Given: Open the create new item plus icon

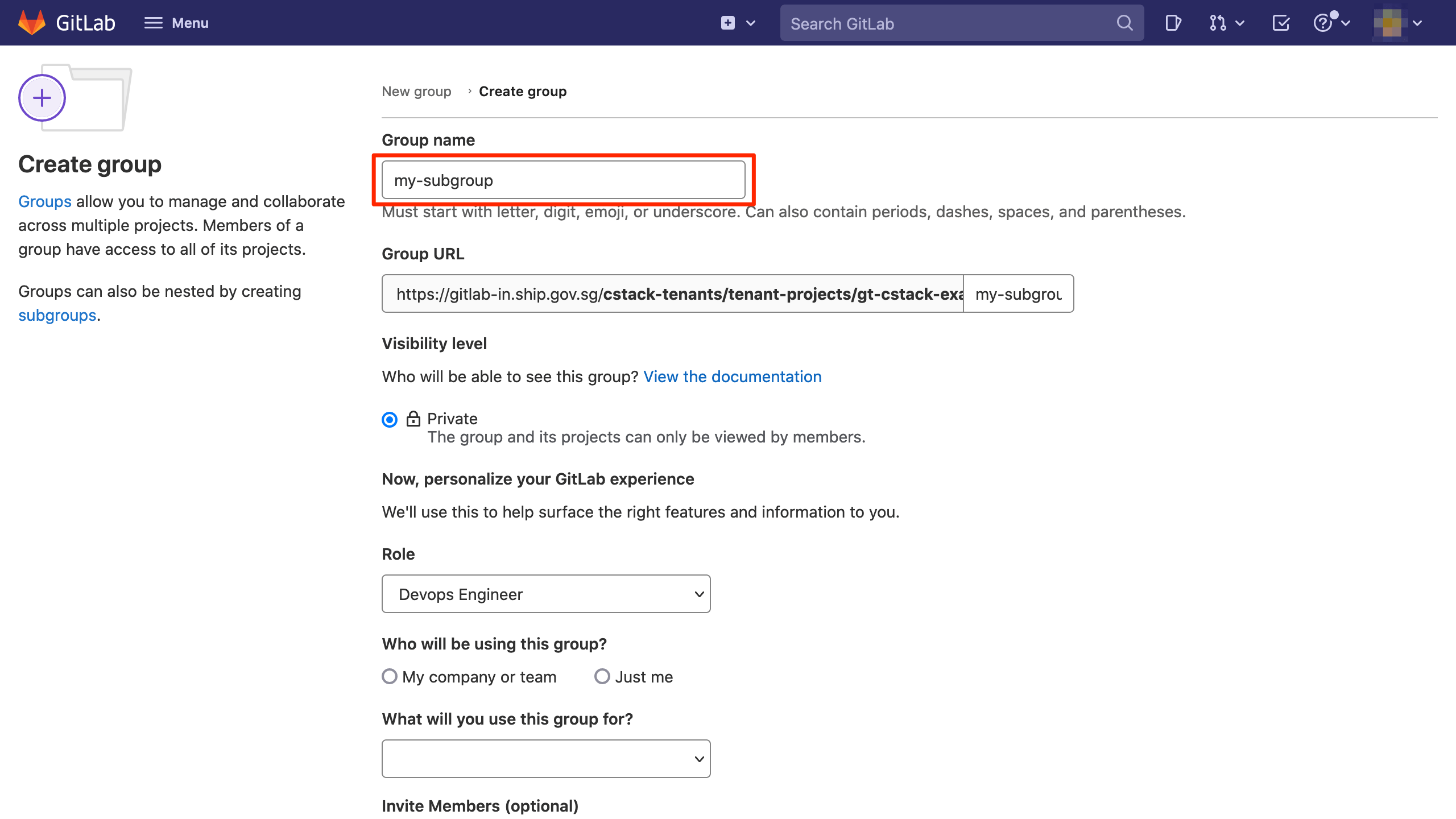Looking at the screenshot, I should coord(727,23).
